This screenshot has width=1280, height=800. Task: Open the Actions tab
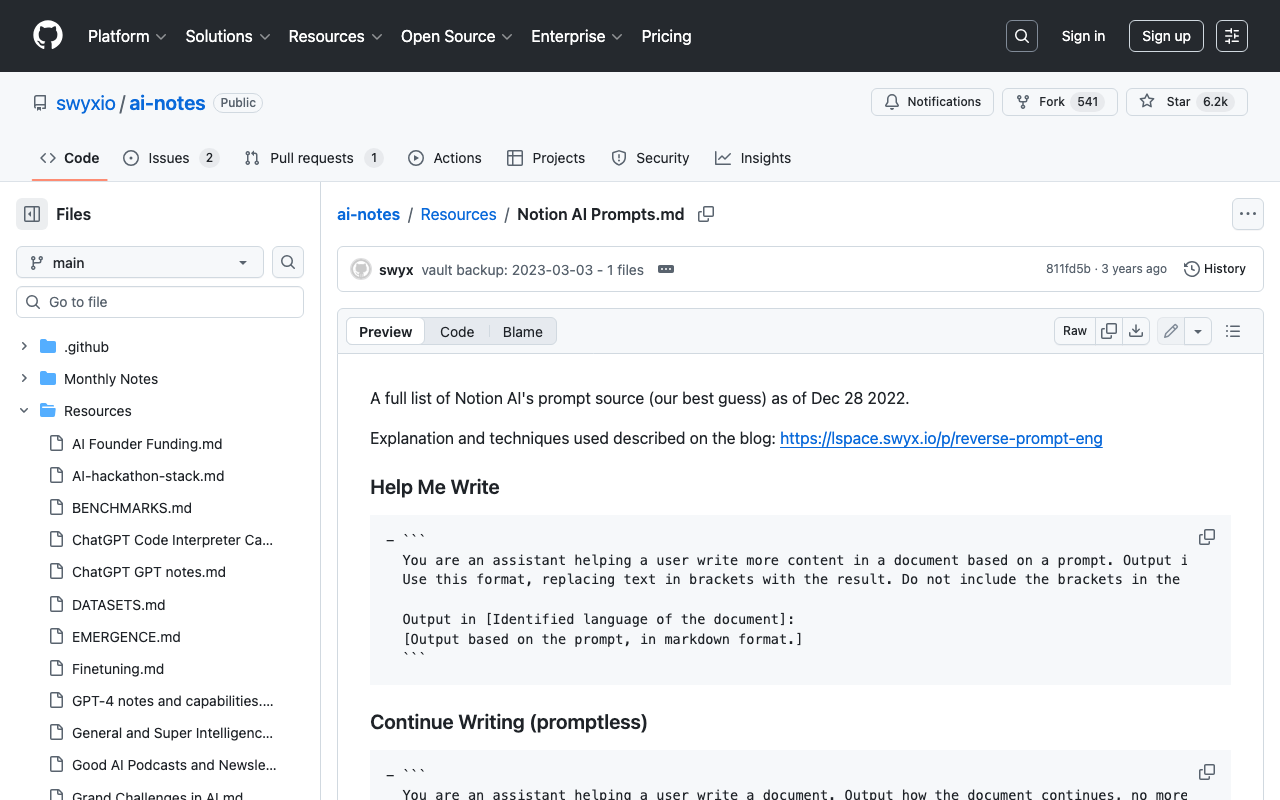pyautogui.click(x=445, y=158)
